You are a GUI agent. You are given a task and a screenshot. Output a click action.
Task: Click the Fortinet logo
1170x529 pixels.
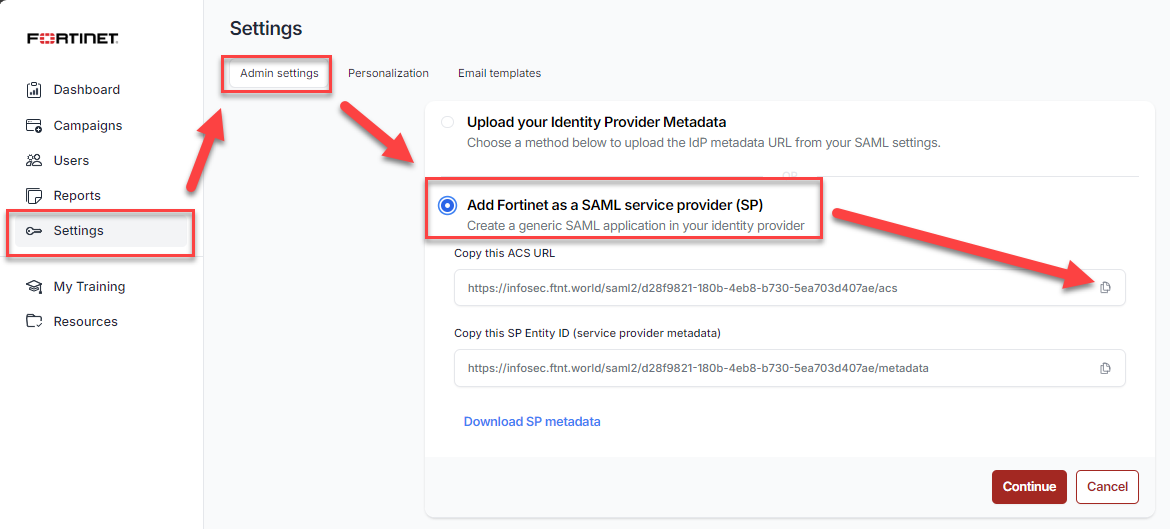(x=72, y=39)
